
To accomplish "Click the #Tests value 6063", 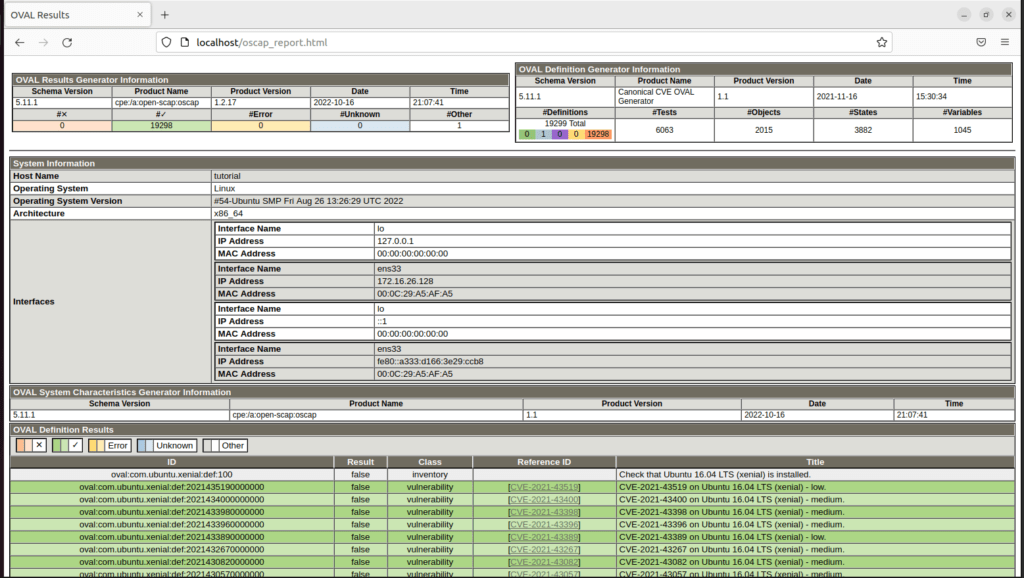I will pyautogui.click(x=664, y=130).
